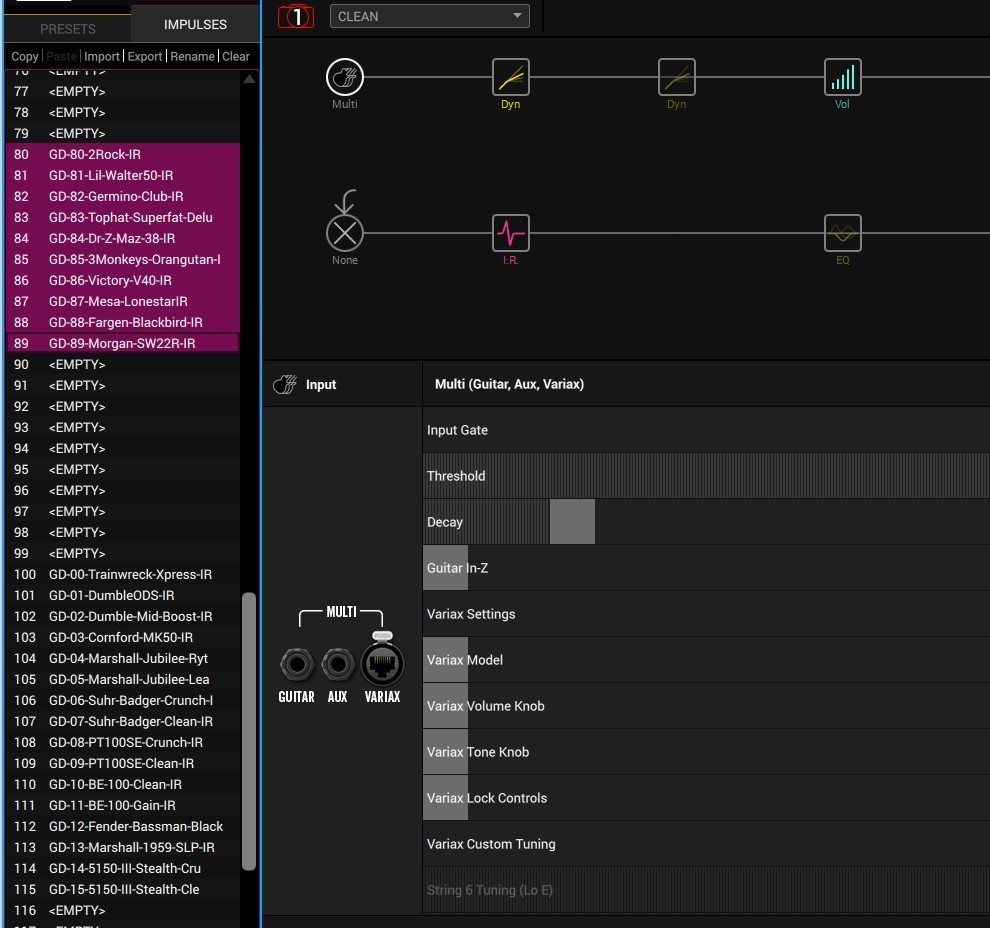Screen dimensions: 990x928
Task: Select impulse GD-82-Germino-Club-IR
Action: (122, 196)
